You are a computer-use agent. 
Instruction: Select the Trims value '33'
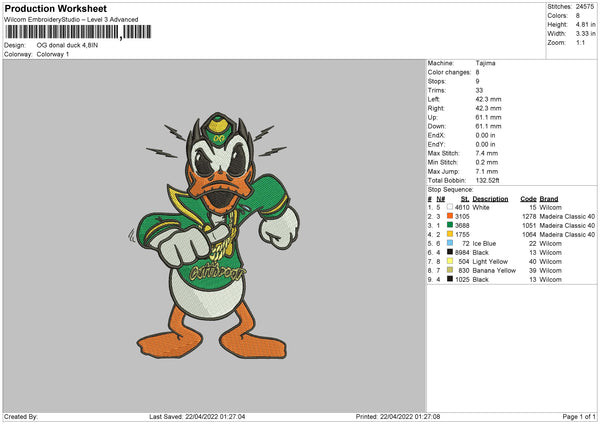pyautogui.click(x=479, y=90)
